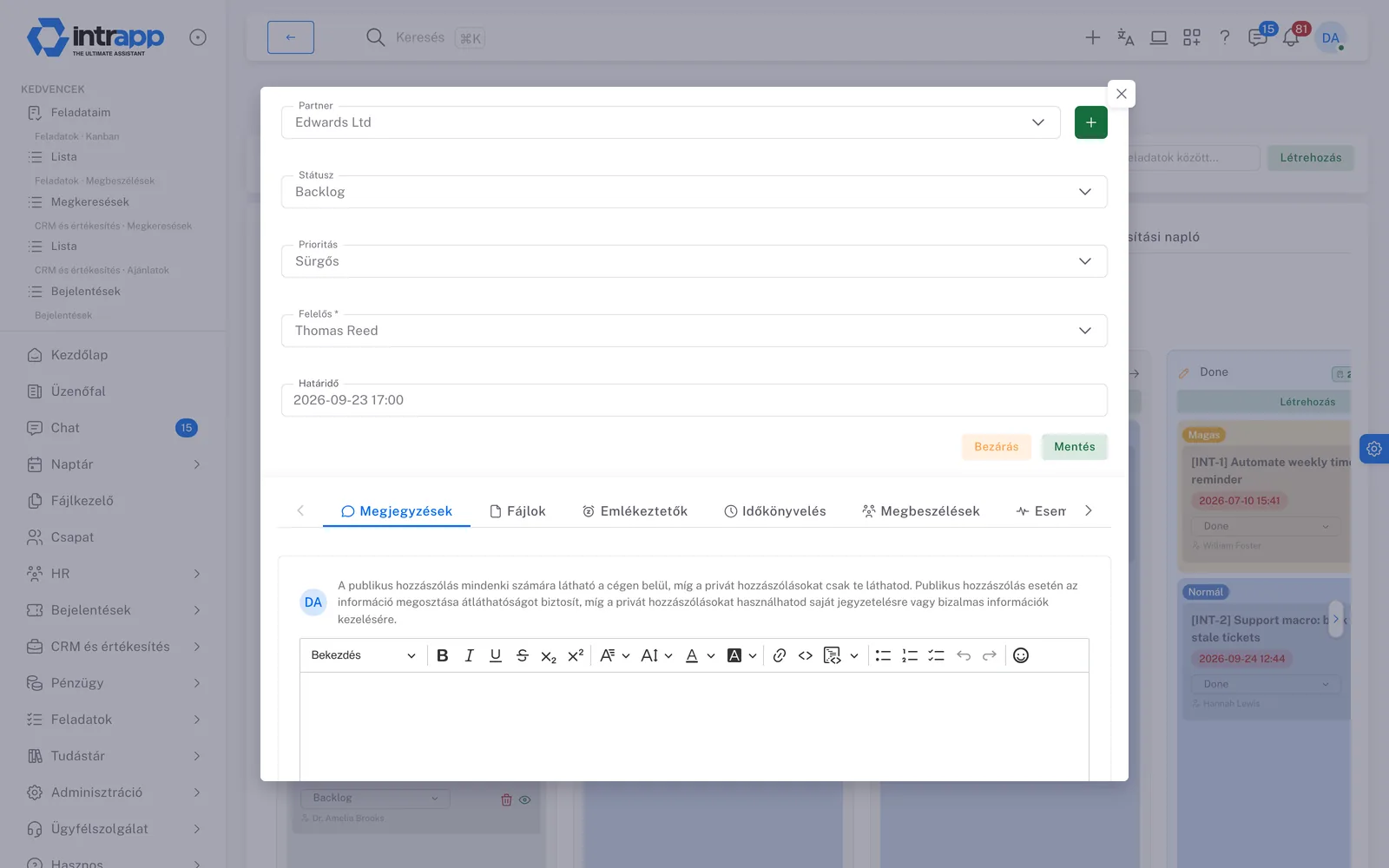Viewport: 1389px width, 868px height.
Task: Redo the editor action
Action: tap(990, 655)
